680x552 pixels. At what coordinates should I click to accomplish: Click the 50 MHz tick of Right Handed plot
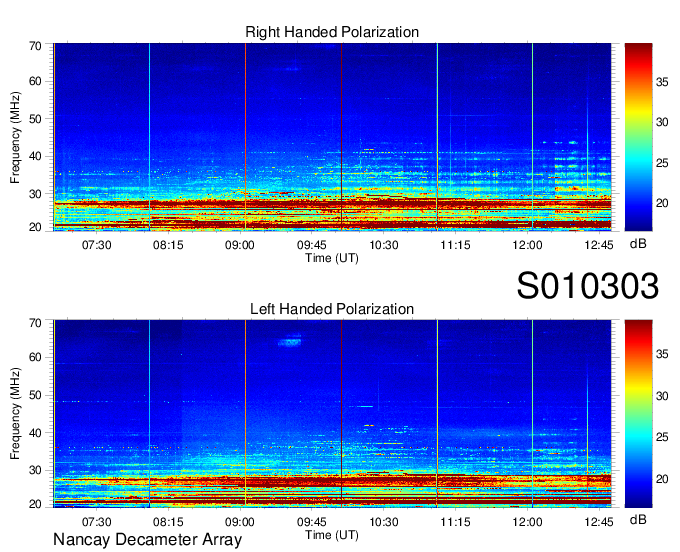coord(35,119)
